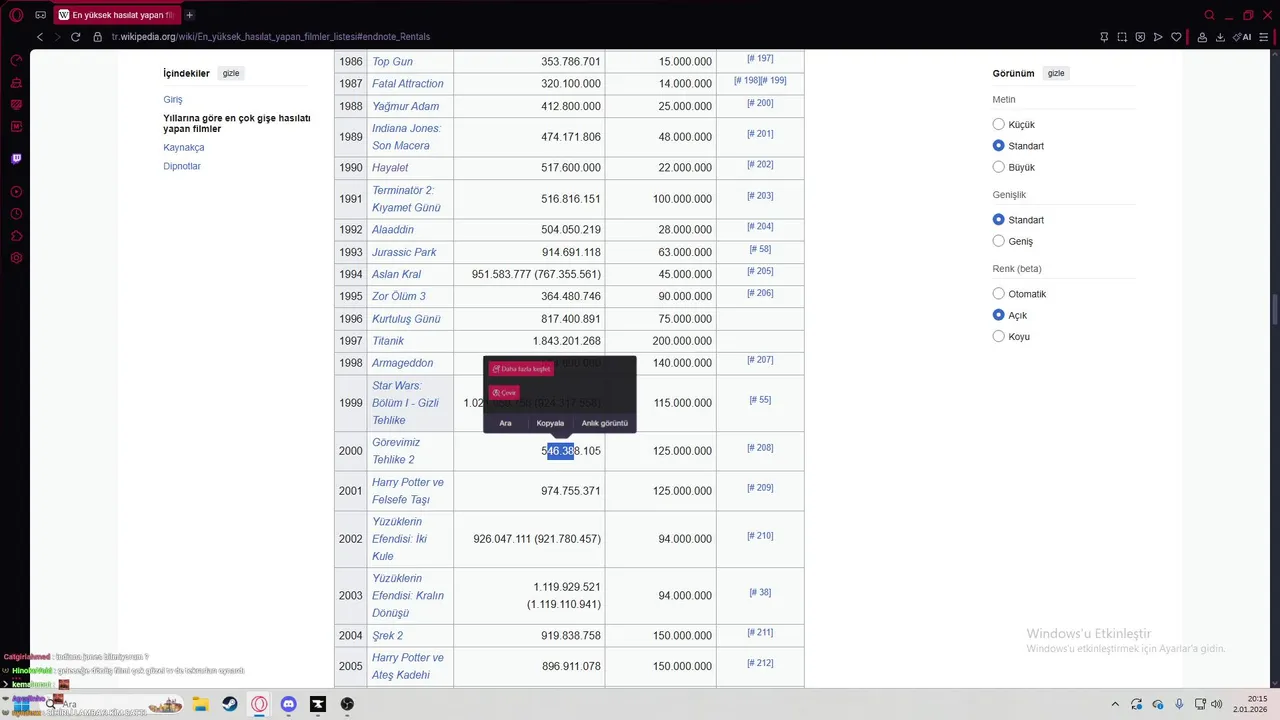1280x720 pixels.
Task: Open the Titanik film link
Action: pos(388,341)
